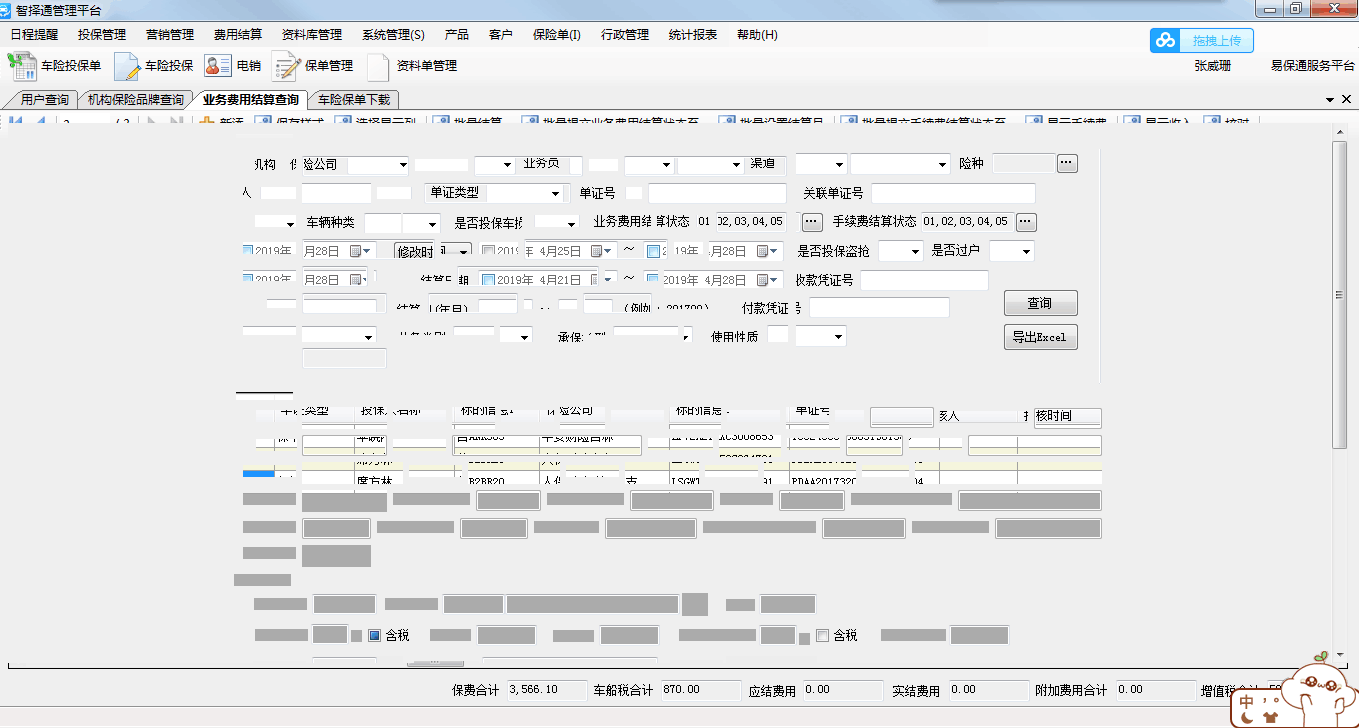Open the 帮助(H) menu

(x=757, y=34)
